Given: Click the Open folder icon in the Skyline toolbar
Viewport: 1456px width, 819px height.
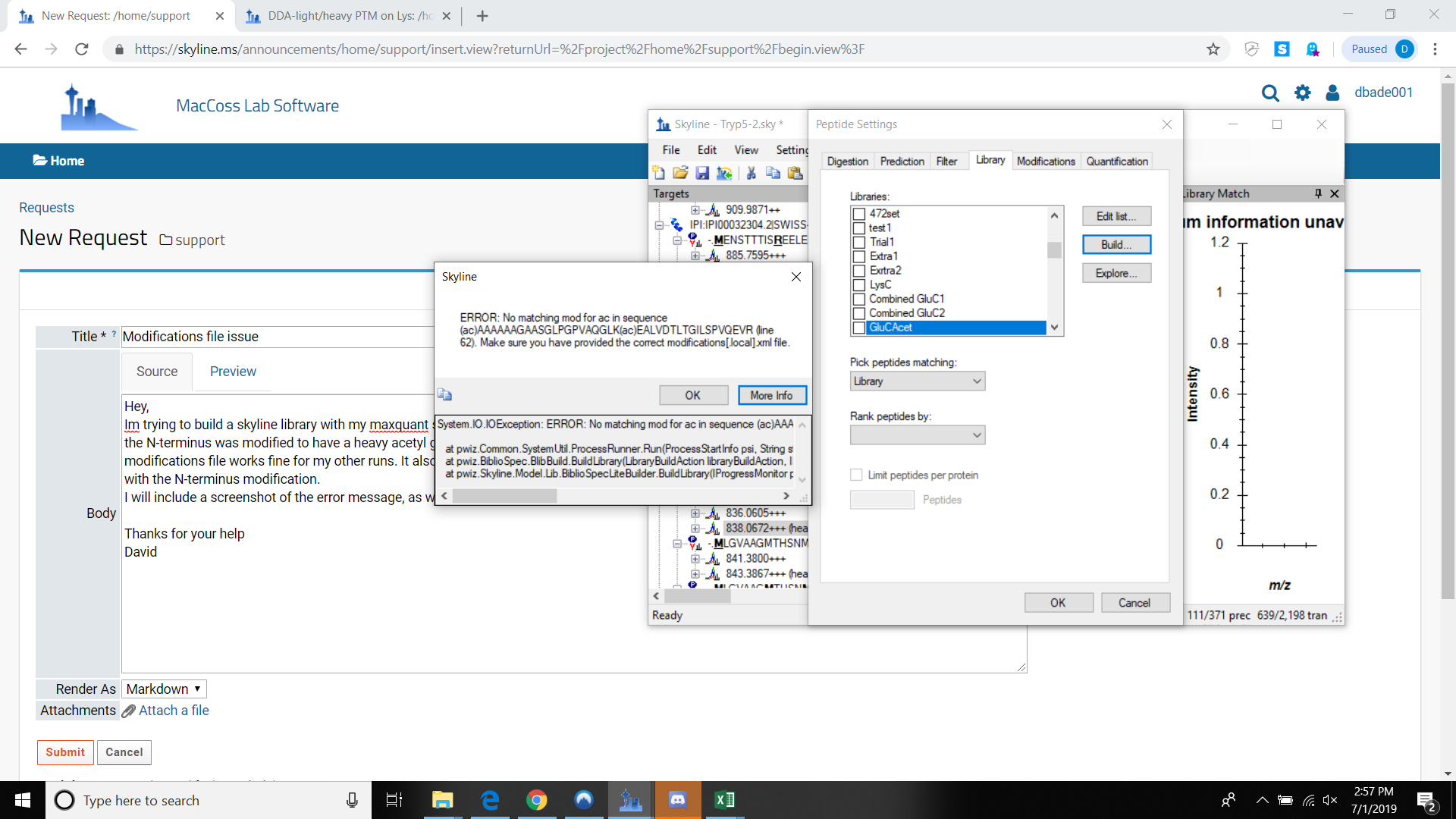Looking at the screenshot, I should (680, 173).
